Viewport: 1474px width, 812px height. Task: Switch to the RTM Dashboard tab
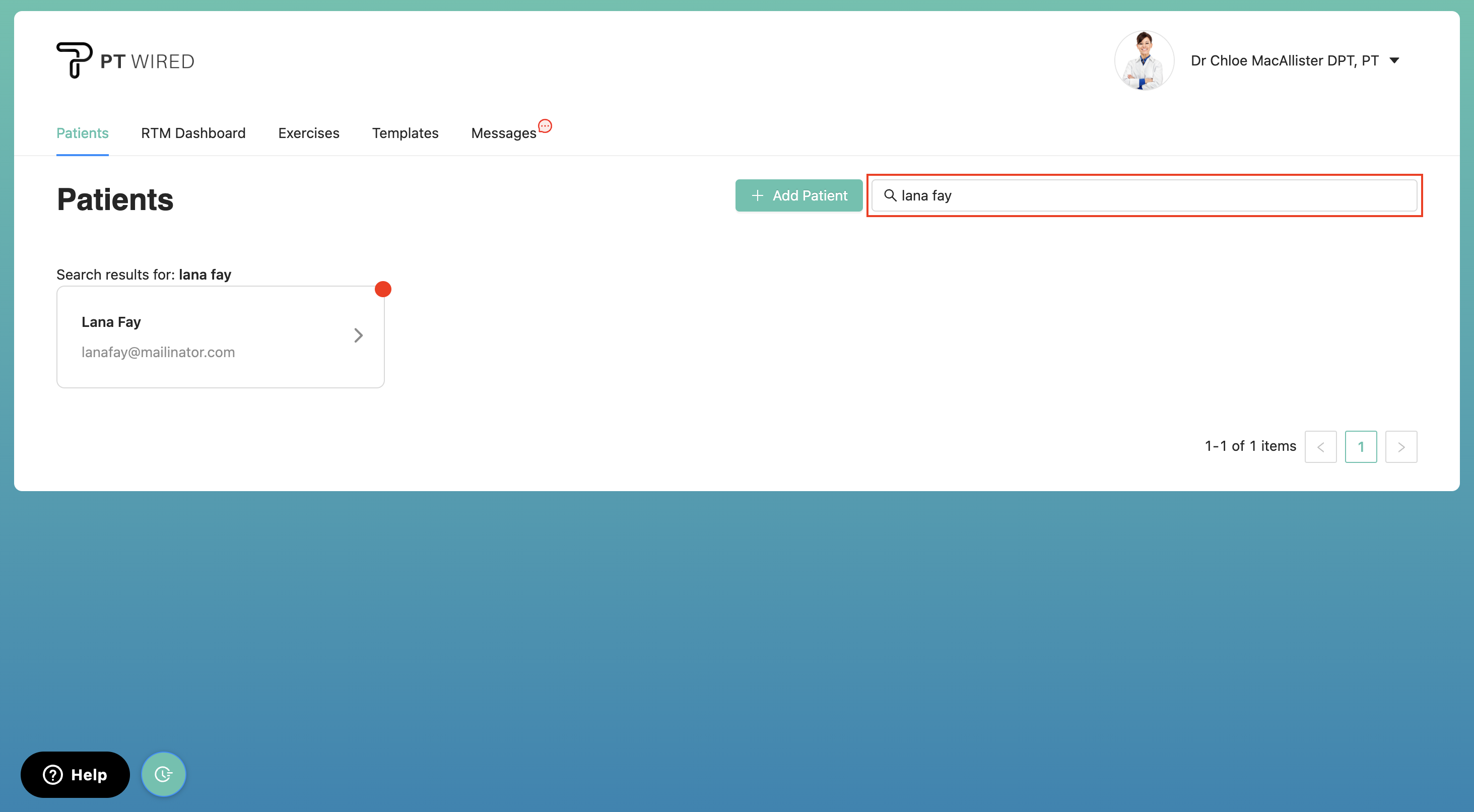click(x=193, y=133)
